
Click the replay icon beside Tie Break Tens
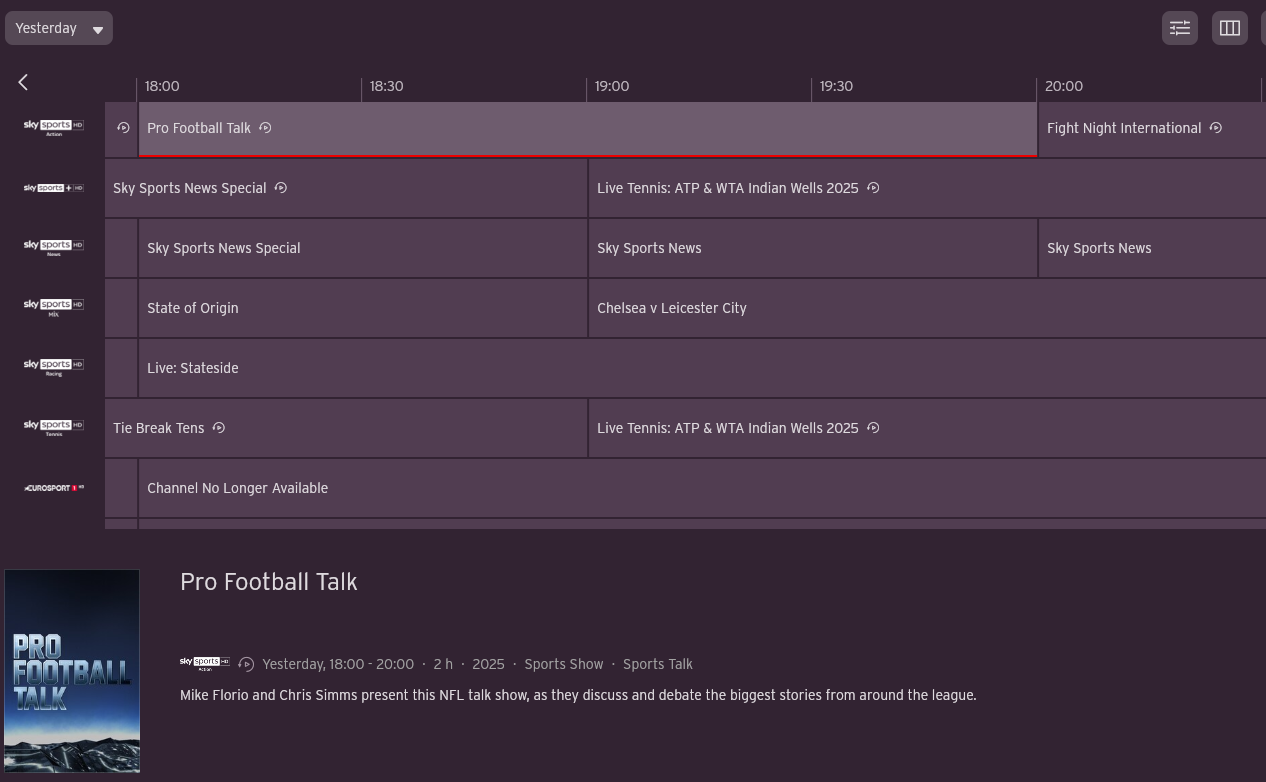[218, 428]
